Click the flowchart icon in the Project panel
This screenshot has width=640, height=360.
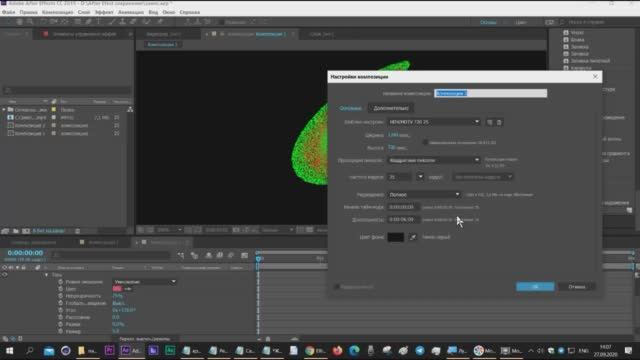click(x=130, y=109)
